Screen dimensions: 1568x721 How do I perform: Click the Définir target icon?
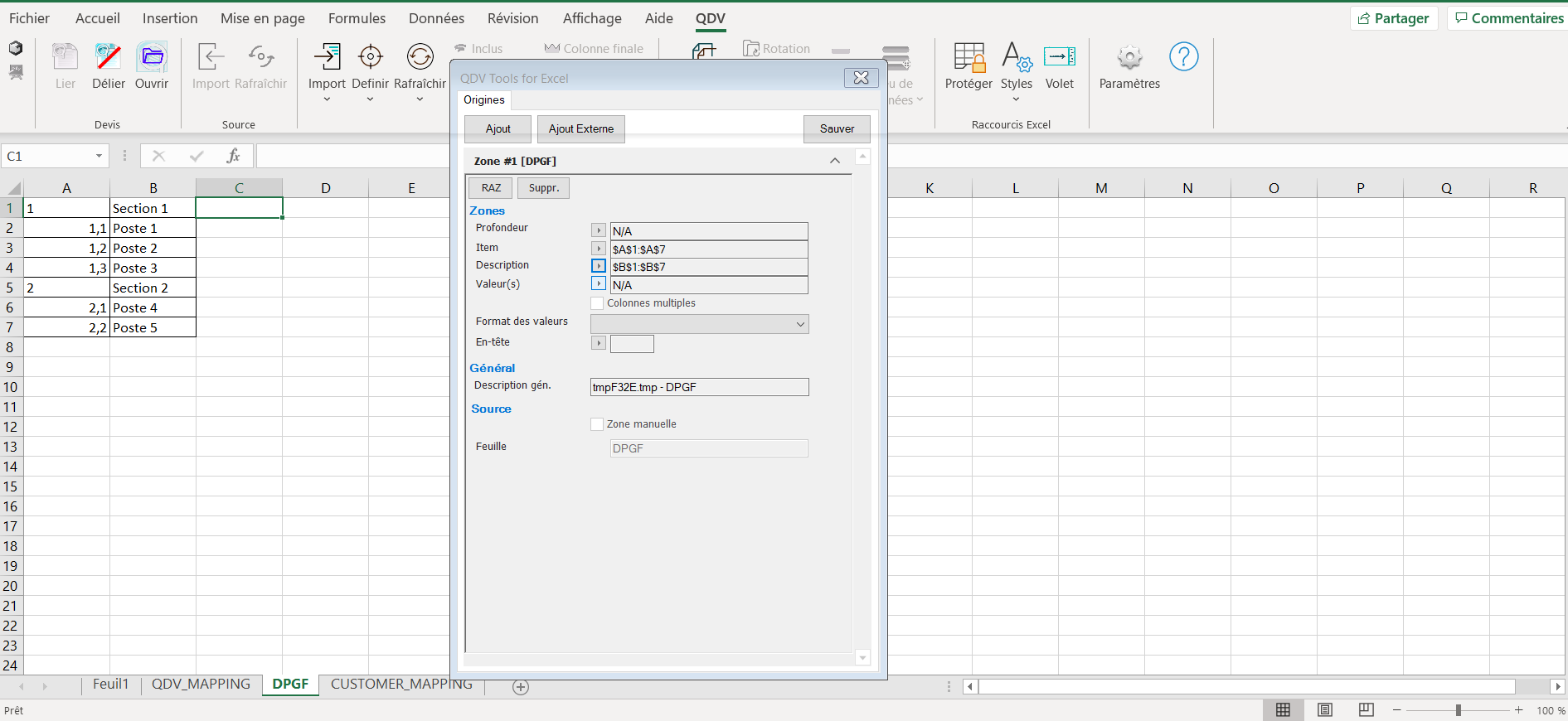point(370,57)
